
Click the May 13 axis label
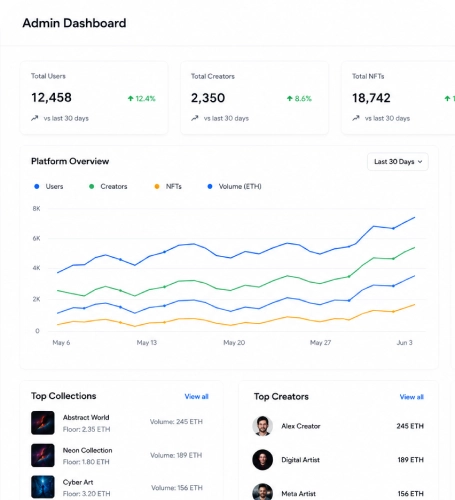tap(147, 343)
